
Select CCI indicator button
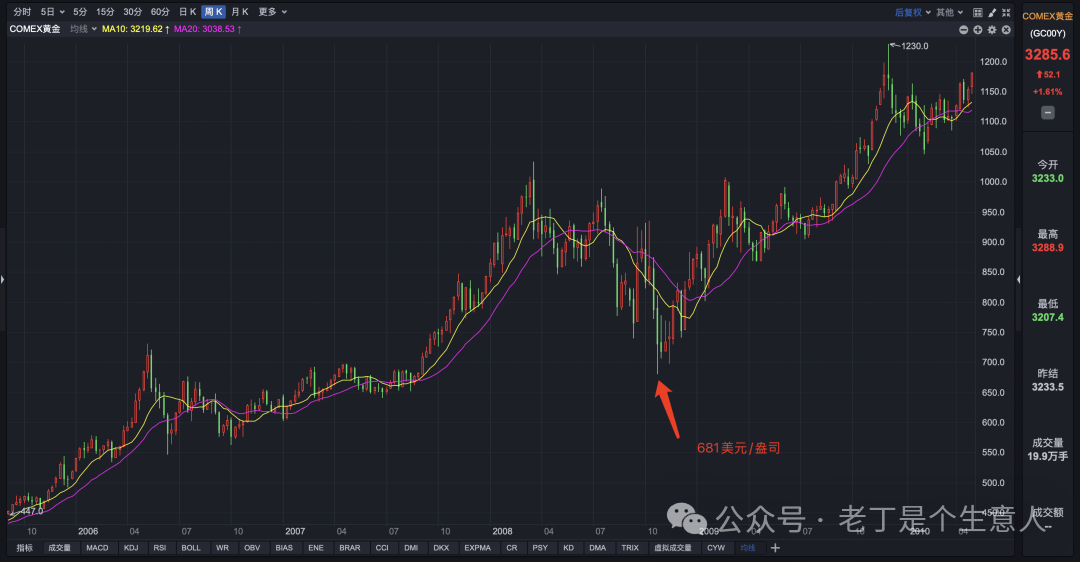click(382, 548)
